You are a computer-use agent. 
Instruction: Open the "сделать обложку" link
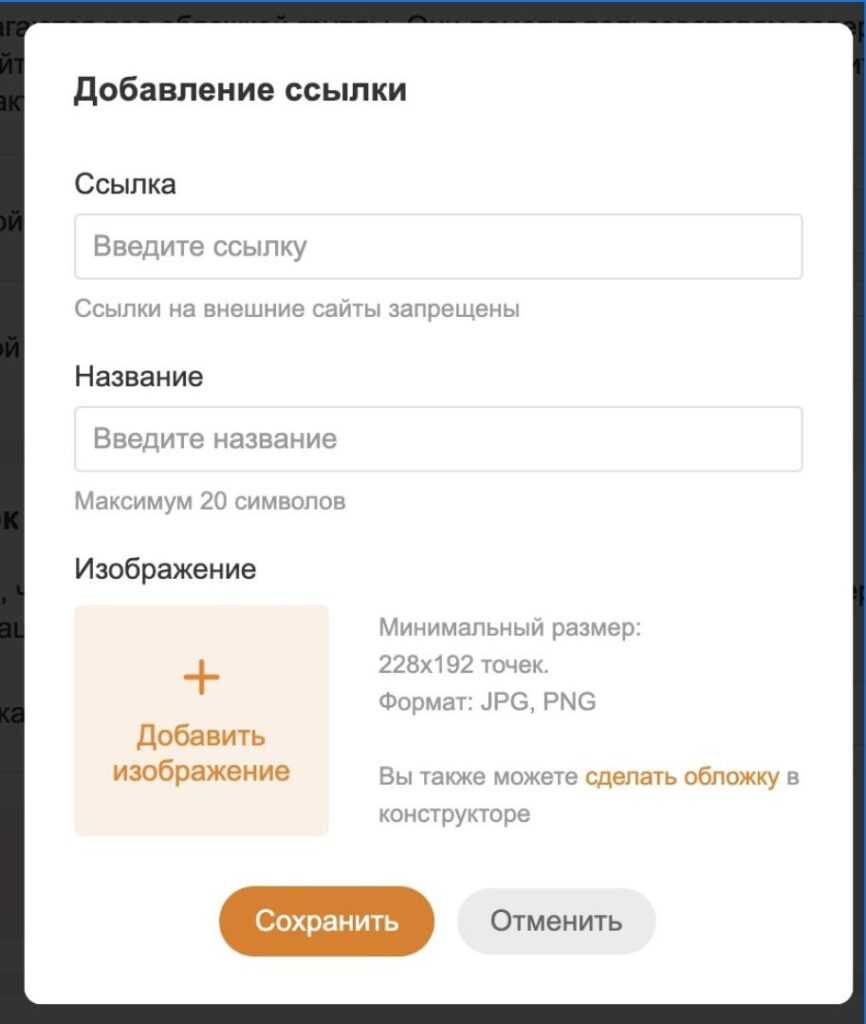681,777
